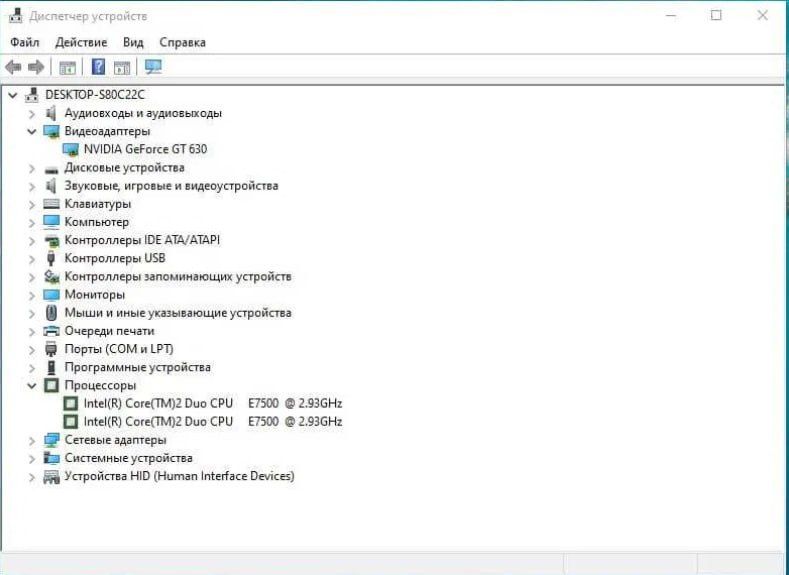Click the Порты (COM и LPT) port icon
This screenshot has width=789, height=575.
pyautogui.click(x=51, y=349)
